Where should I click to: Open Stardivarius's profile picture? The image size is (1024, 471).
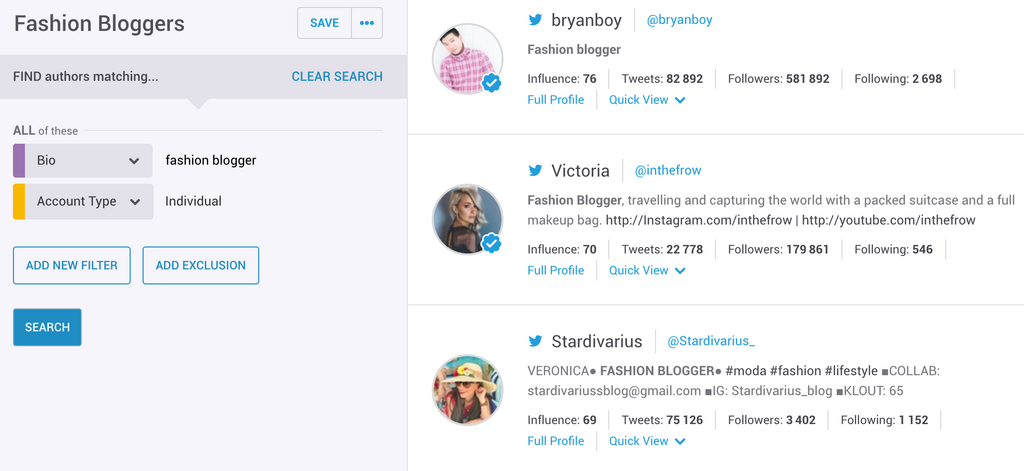point(467,389)
